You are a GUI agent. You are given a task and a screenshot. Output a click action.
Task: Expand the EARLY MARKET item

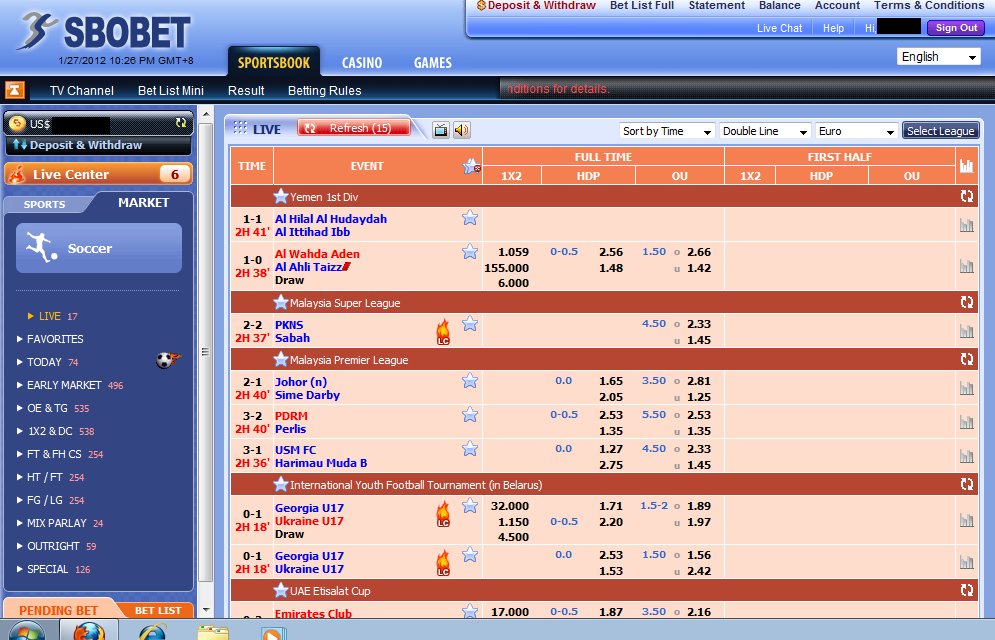[70, 385]
